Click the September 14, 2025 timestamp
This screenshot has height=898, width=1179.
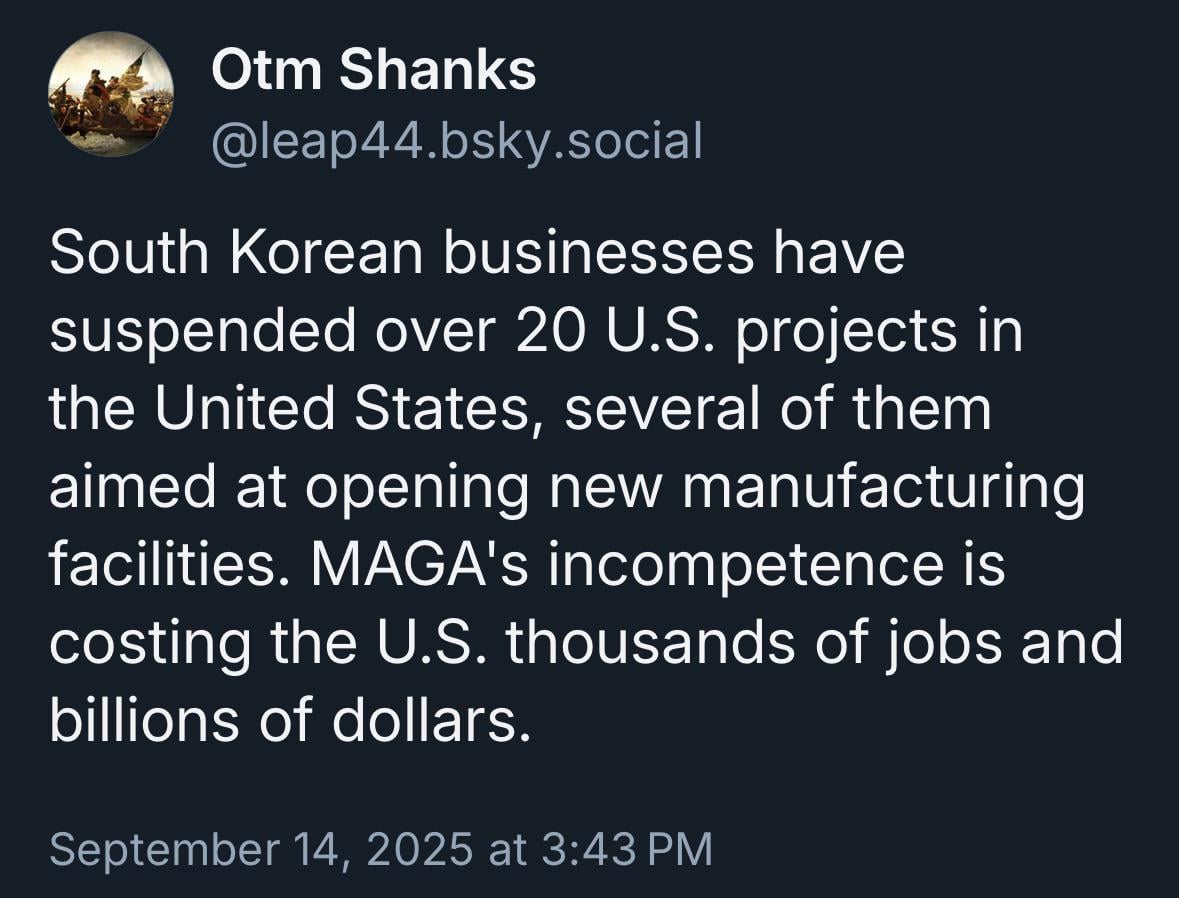(x=261, y=848)
